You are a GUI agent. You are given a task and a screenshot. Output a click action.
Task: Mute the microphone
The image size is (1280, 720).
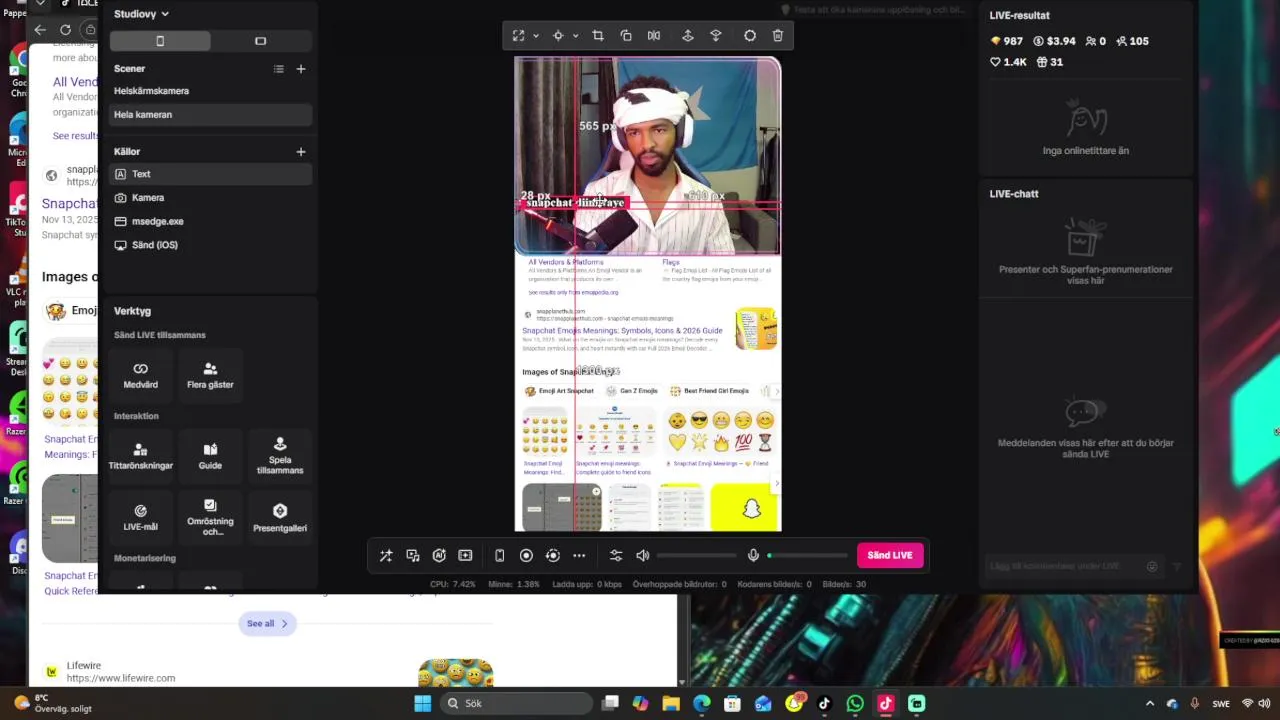click(x=753, y=556)
